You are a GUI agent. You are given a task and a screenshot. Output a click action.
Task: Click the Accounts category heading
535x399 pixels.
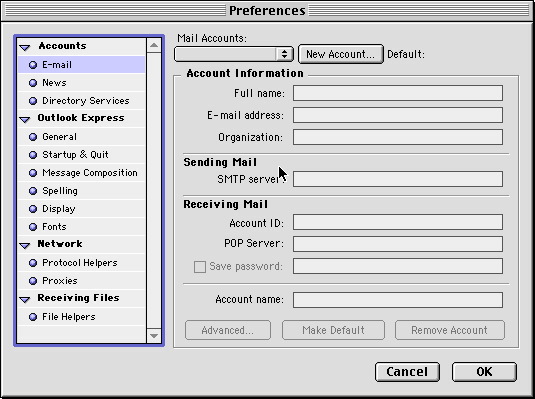point(62,46)
